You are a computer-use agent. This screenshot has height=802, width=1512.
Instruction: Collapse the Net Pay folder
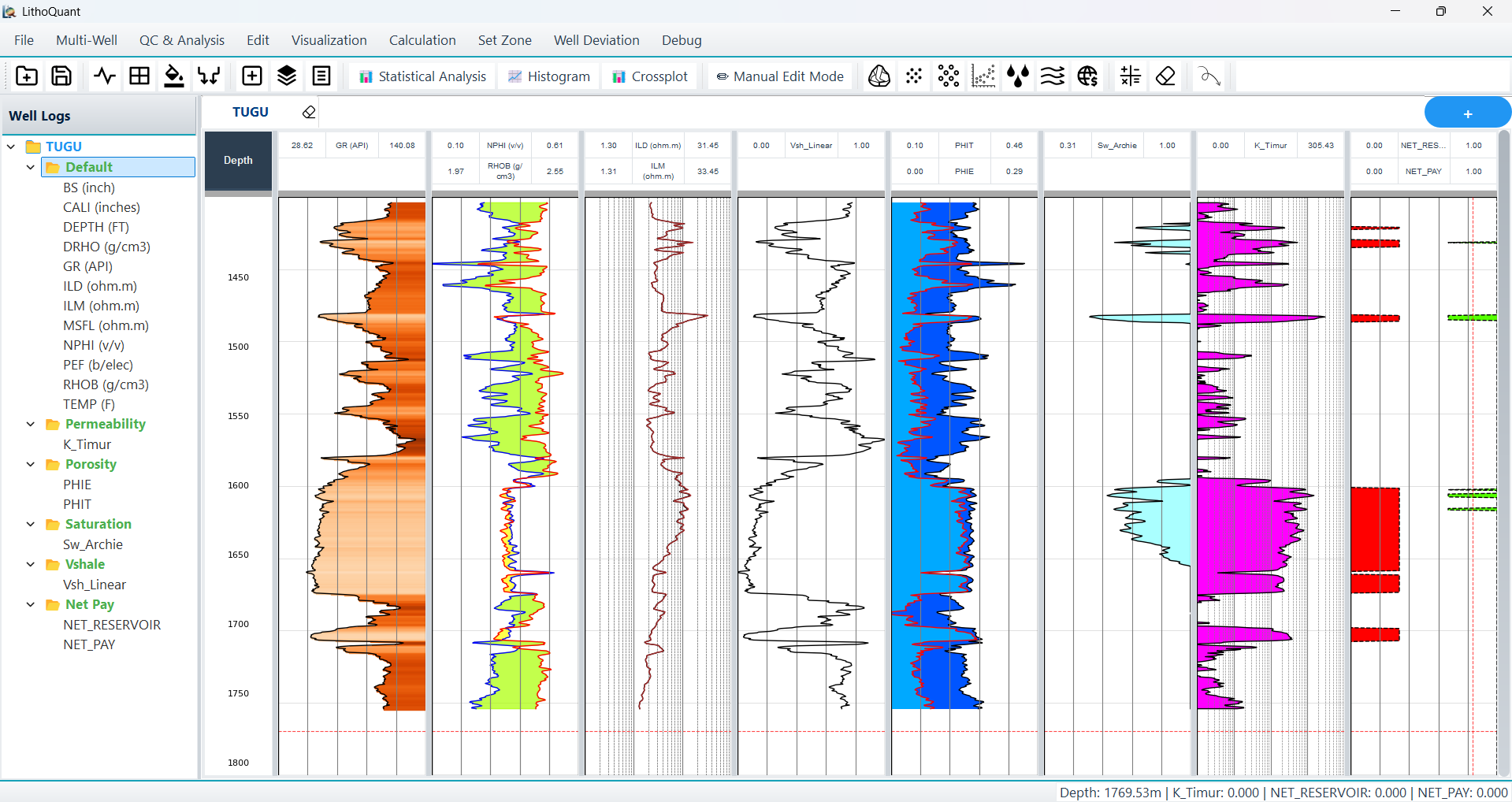(31, 604)
